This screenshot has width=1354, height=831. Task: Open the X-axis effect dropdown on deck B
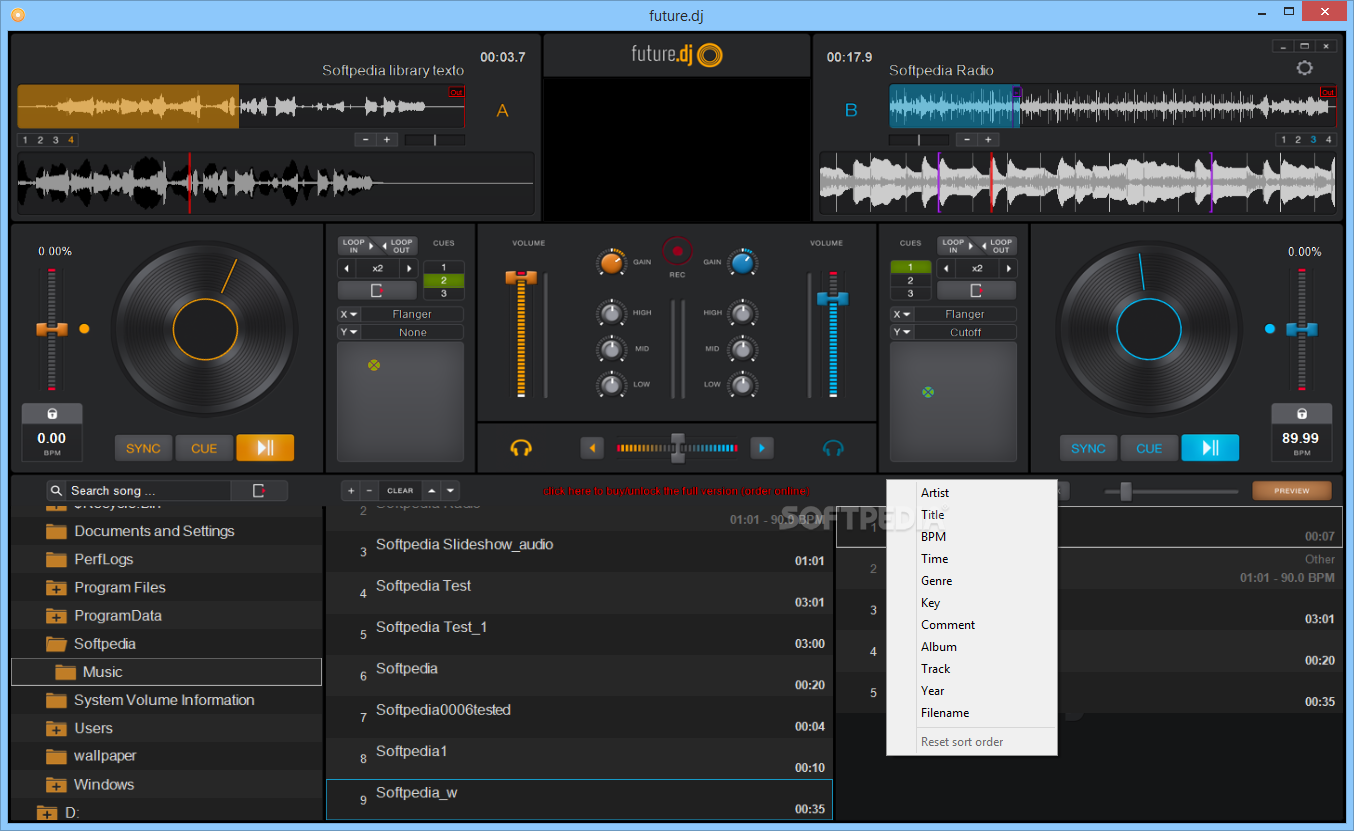902,314
